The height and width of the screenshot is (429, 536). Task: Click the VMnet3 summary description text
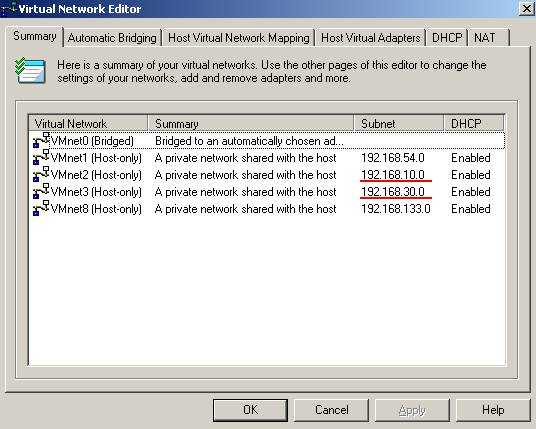245,192
